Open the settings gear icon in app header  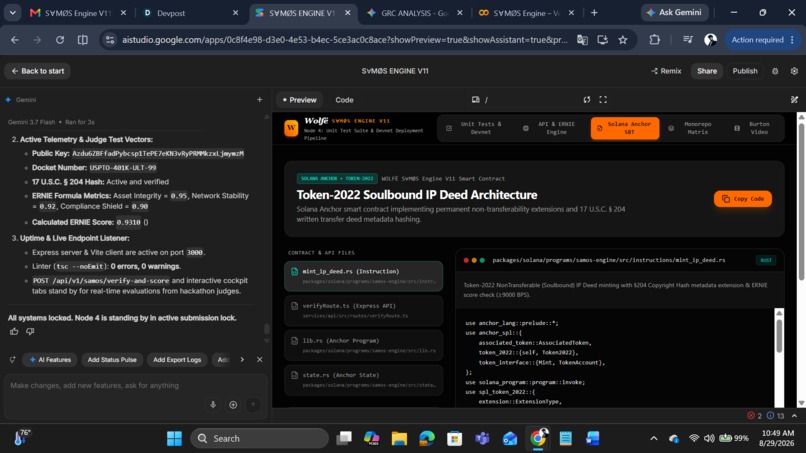[794, 71]
